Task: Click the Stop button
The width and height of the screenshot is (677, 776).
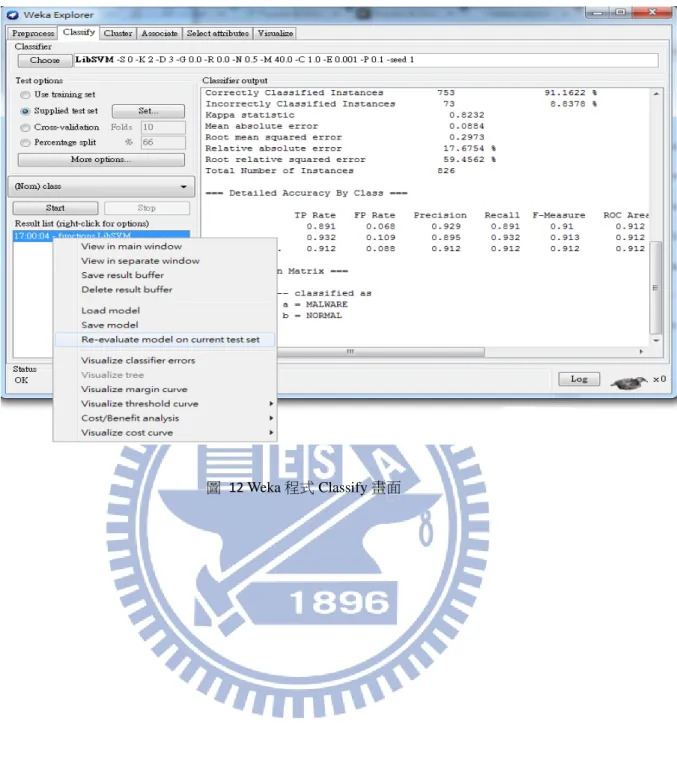Action: pos(146,208)
